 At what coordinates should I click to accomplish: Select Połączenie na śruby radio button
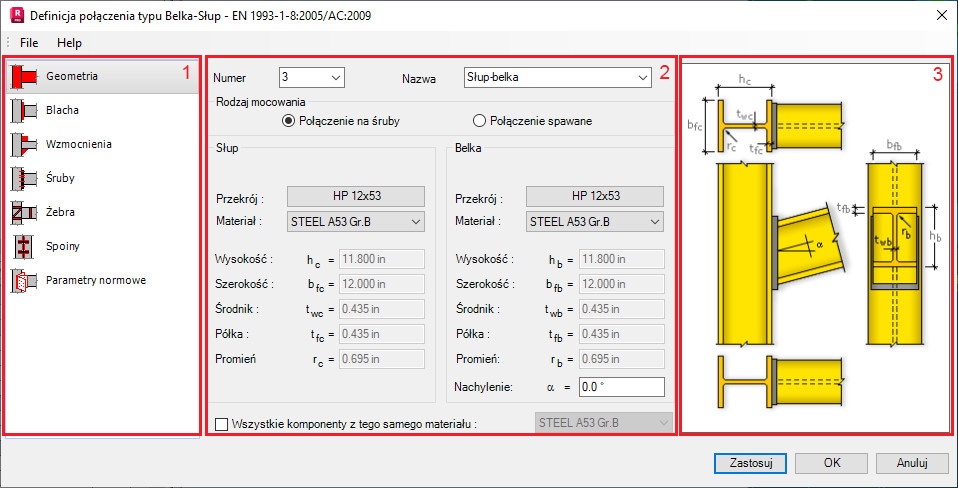coord(288,121)
